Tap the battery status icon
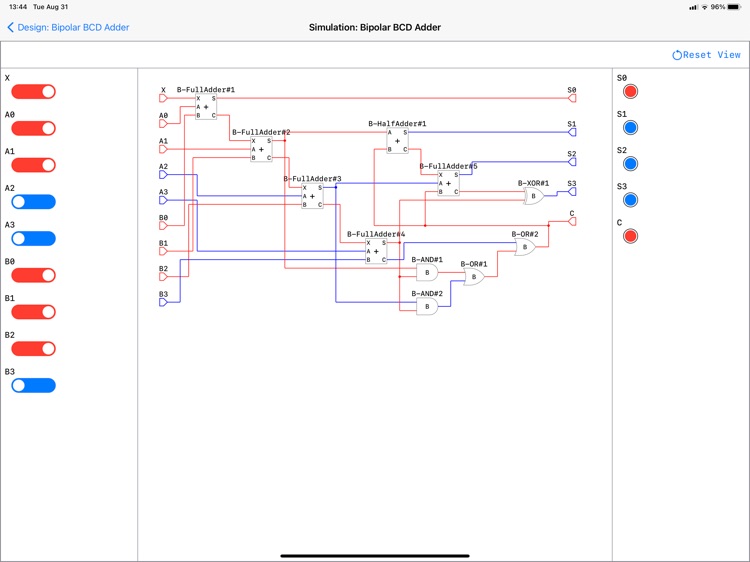The width and height of the screenshot is (750, 562). coord(735,7)
